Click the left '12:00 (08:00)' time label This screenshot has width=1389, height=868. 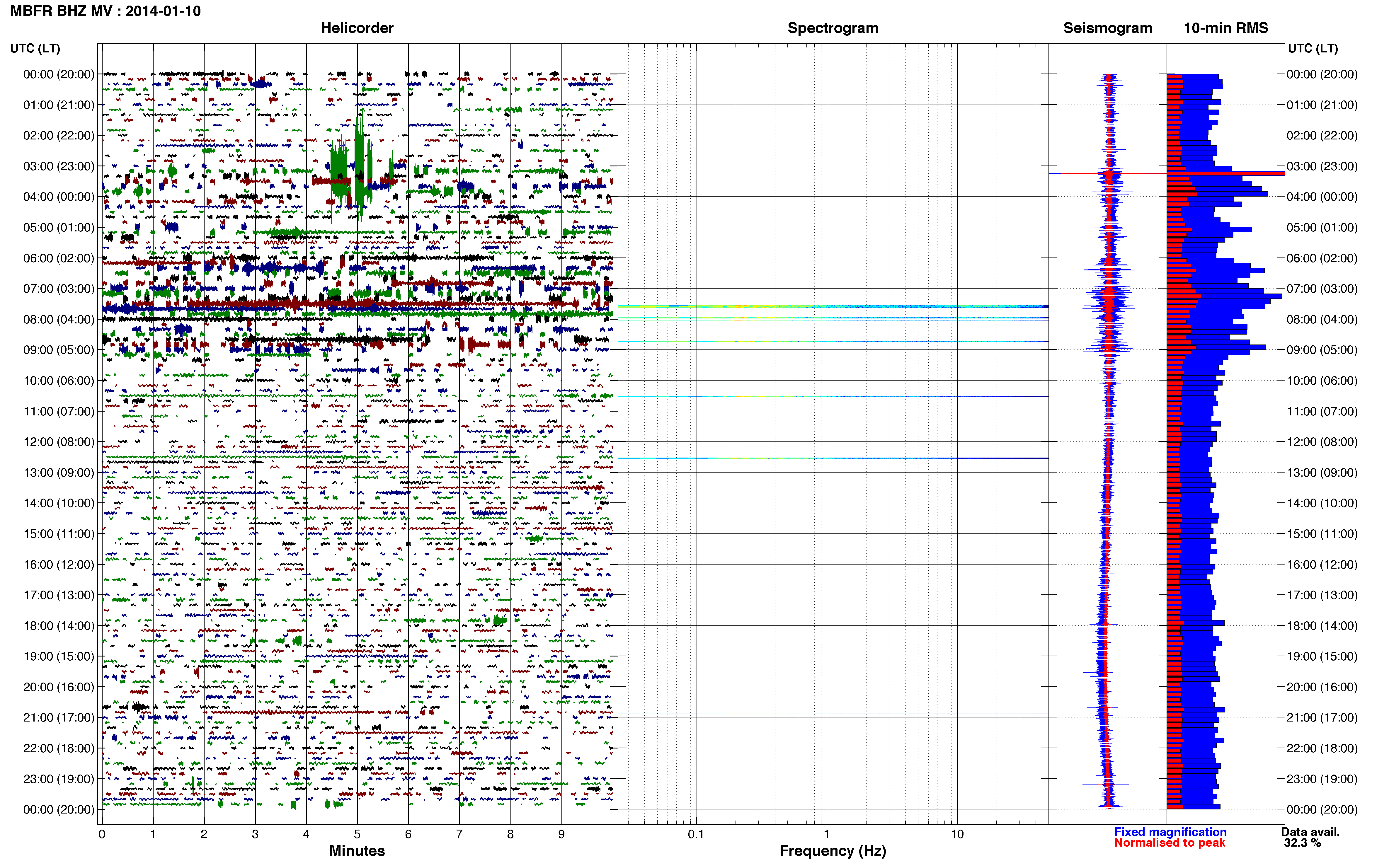59,442
